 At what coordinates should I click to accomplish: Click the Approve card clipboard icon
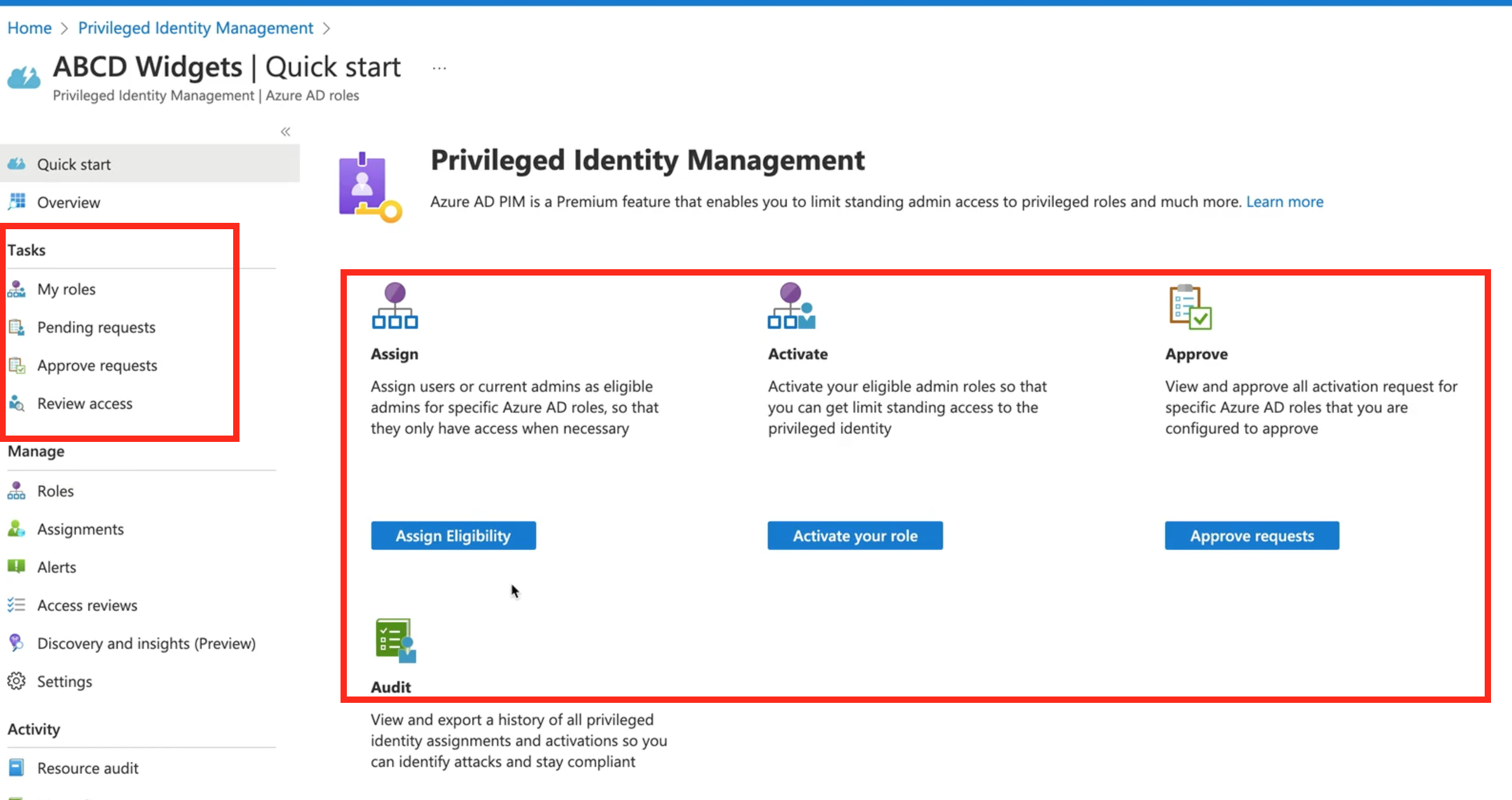(1191, 307)
